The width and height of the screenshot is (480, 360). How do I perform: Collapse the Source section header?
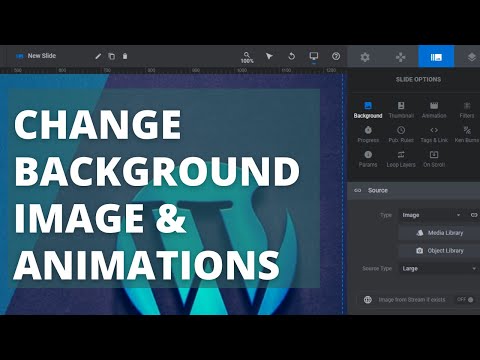414,190
